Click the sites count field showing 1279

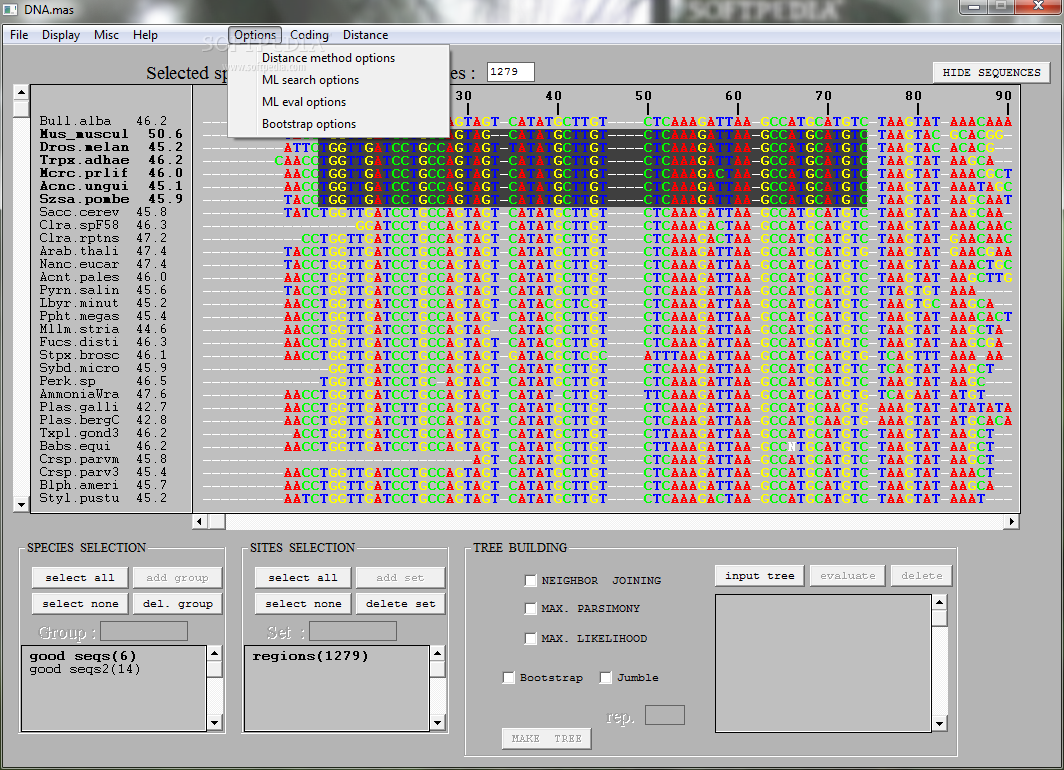510,71
